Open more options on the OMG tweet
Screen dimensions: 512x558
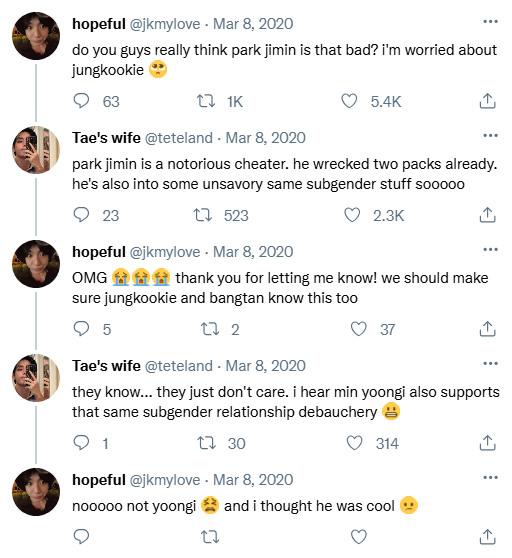click(x=490, y=249)
